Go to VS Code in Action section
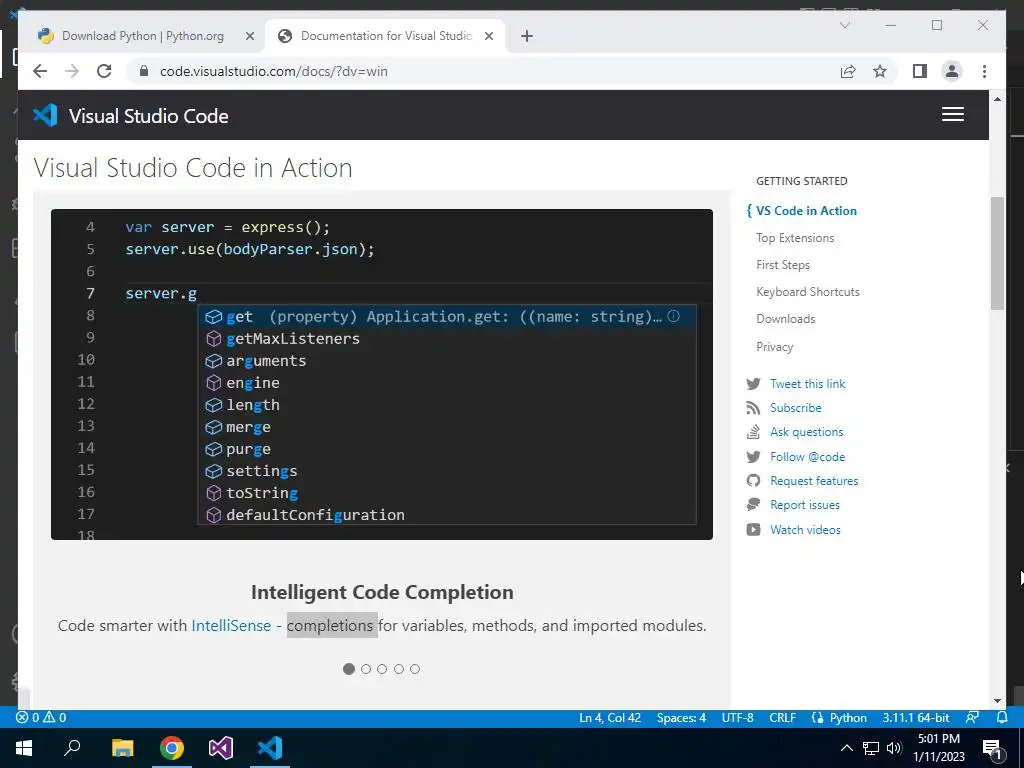Image resolution: width=1024 pixels, height=768 pixels. pyautogui.click(x=806, y=211)
